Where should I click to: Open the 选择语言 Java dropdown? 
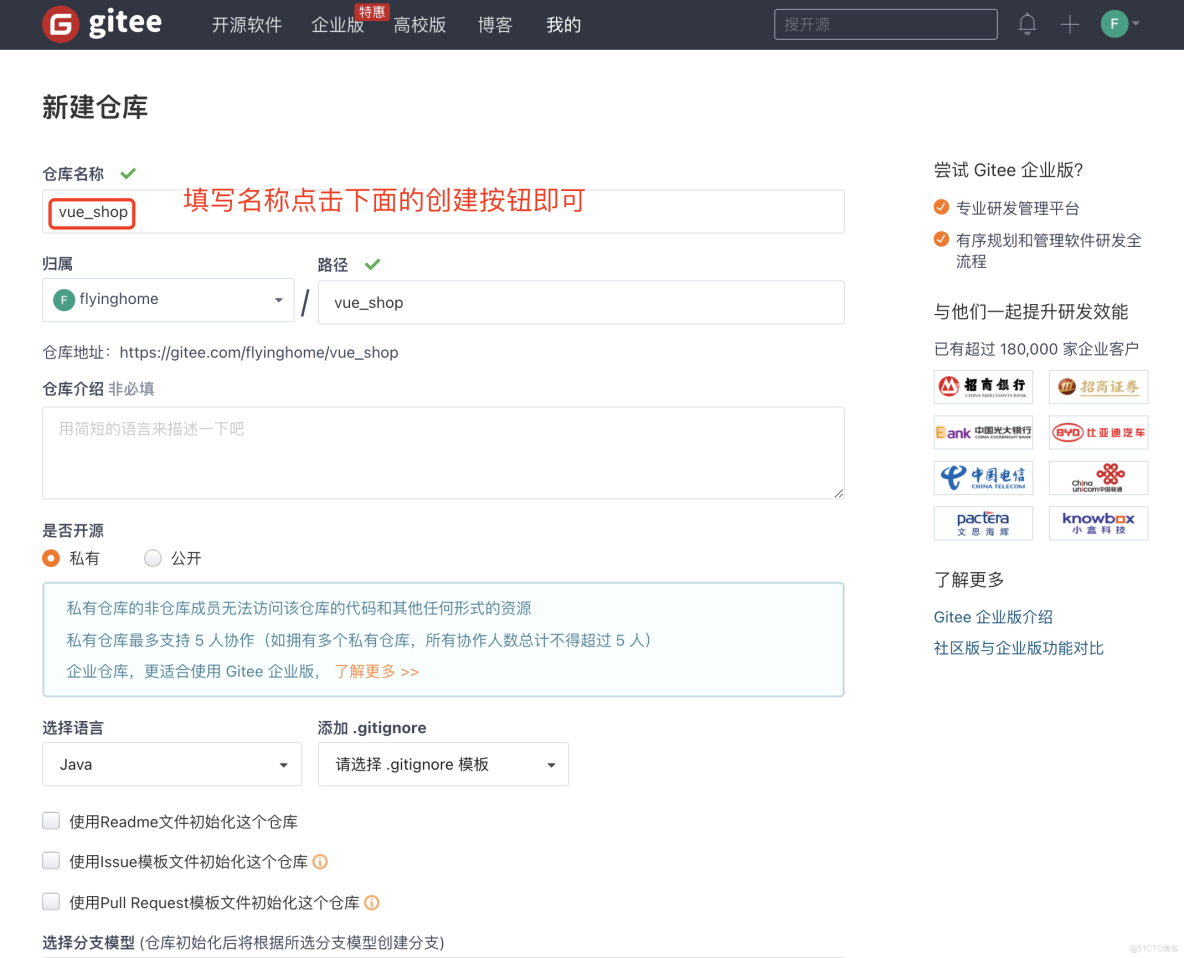pyautogui.click(x=171, y=764)
